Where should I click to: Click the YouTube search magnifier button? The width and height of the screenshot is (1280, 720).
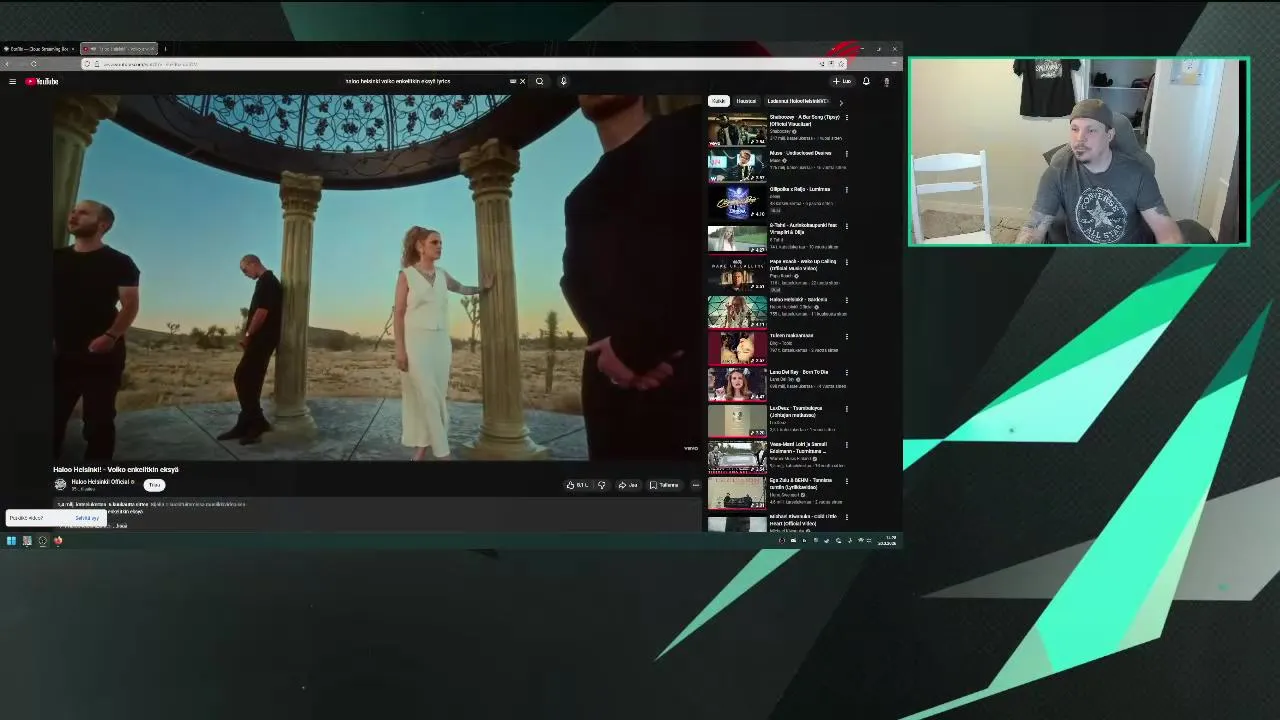(x=539, y=81)
